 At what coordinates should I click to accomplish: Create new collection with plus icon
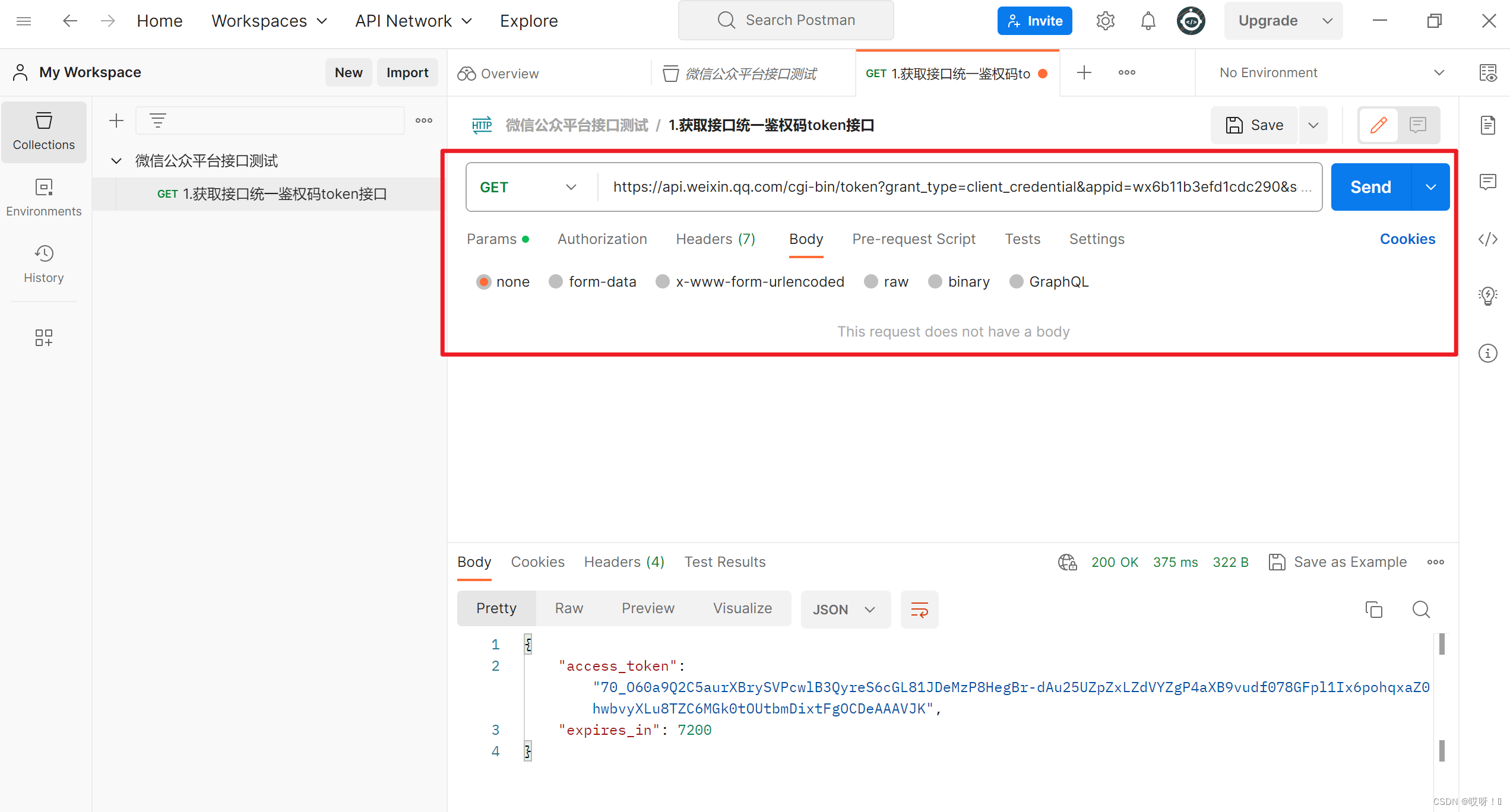click(x=116, y=121)
